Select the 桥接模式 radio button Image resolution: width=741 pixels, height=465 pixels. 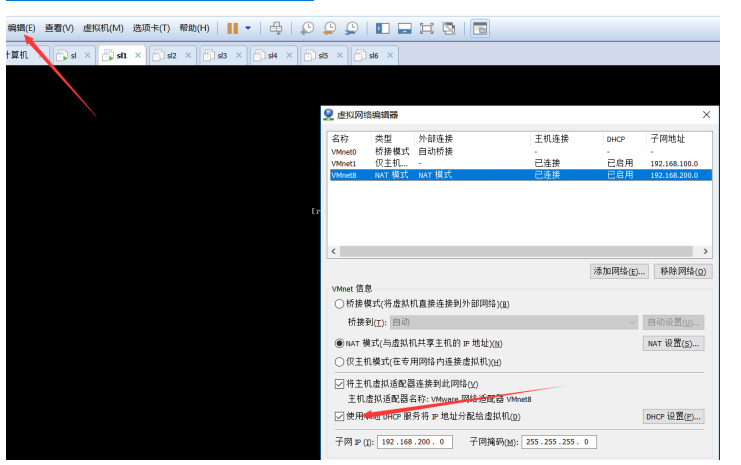(x=339, y=304)
